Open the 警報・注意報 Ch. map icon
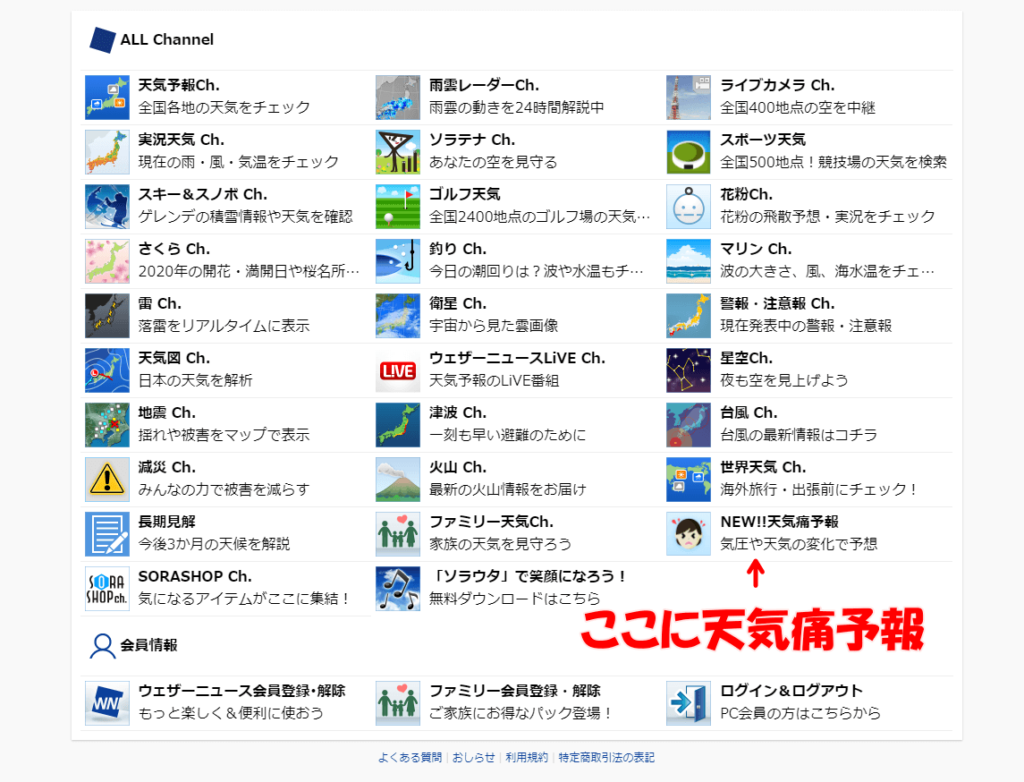Screen dimensions: 1024x782 pos(688,316)
